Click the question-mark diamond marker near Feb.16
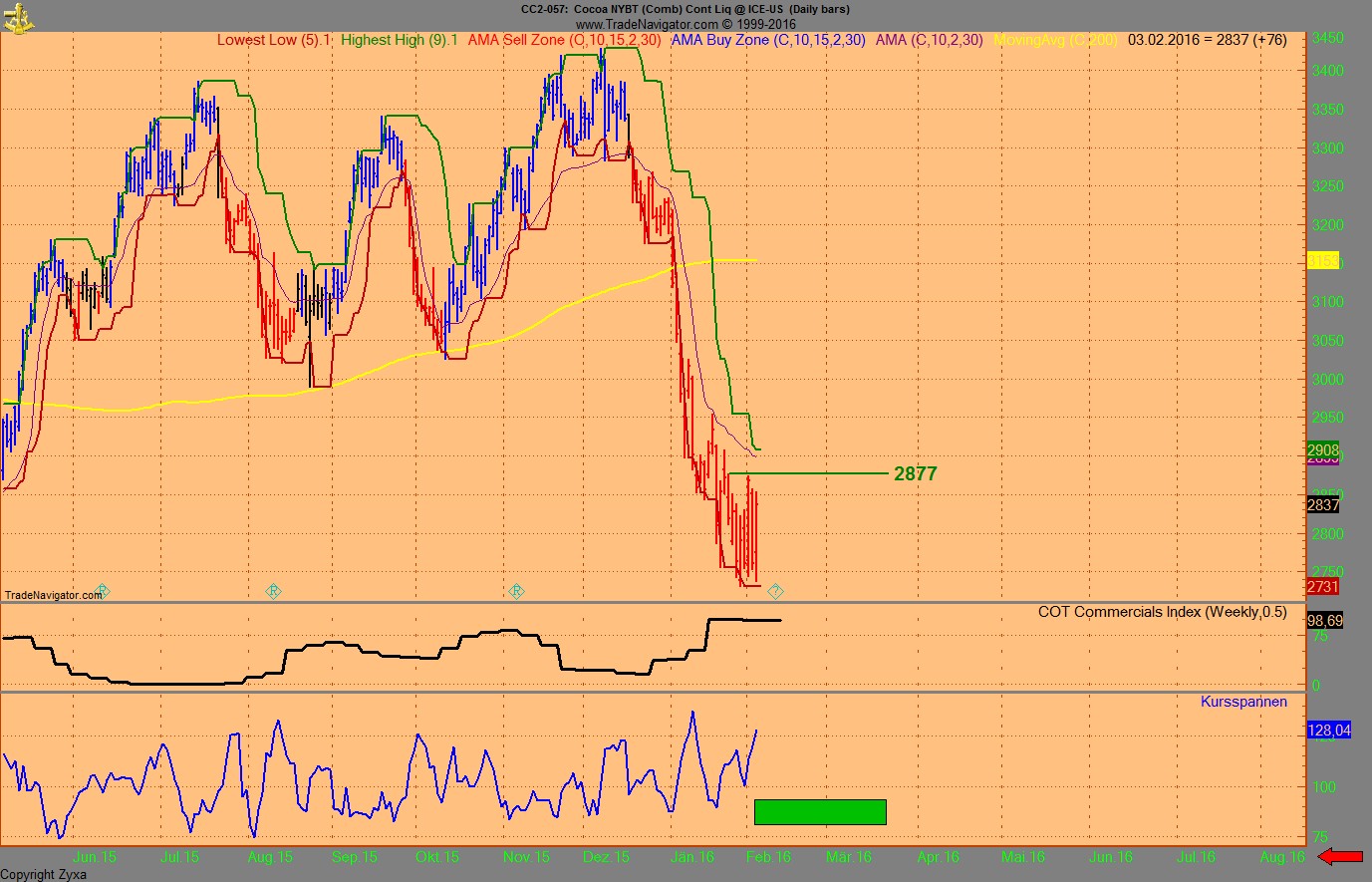 tap(776, 591)
